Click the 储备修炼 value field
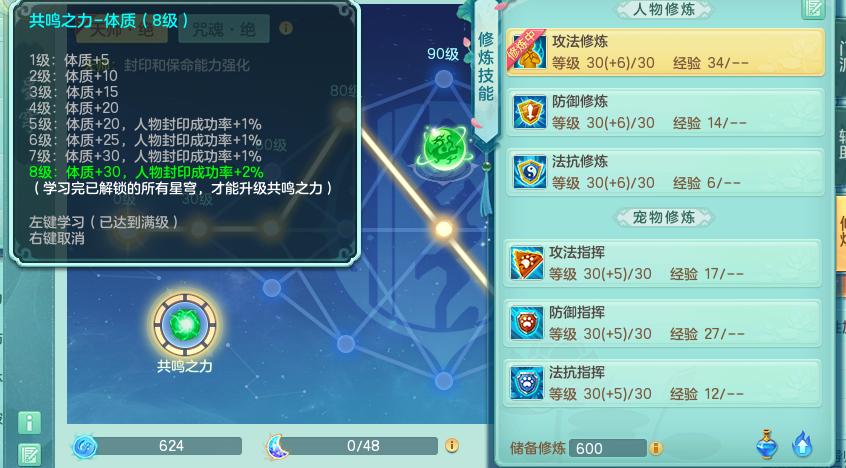Image resolution: width=846 pixels, height=468 pixels. [608, 448]
